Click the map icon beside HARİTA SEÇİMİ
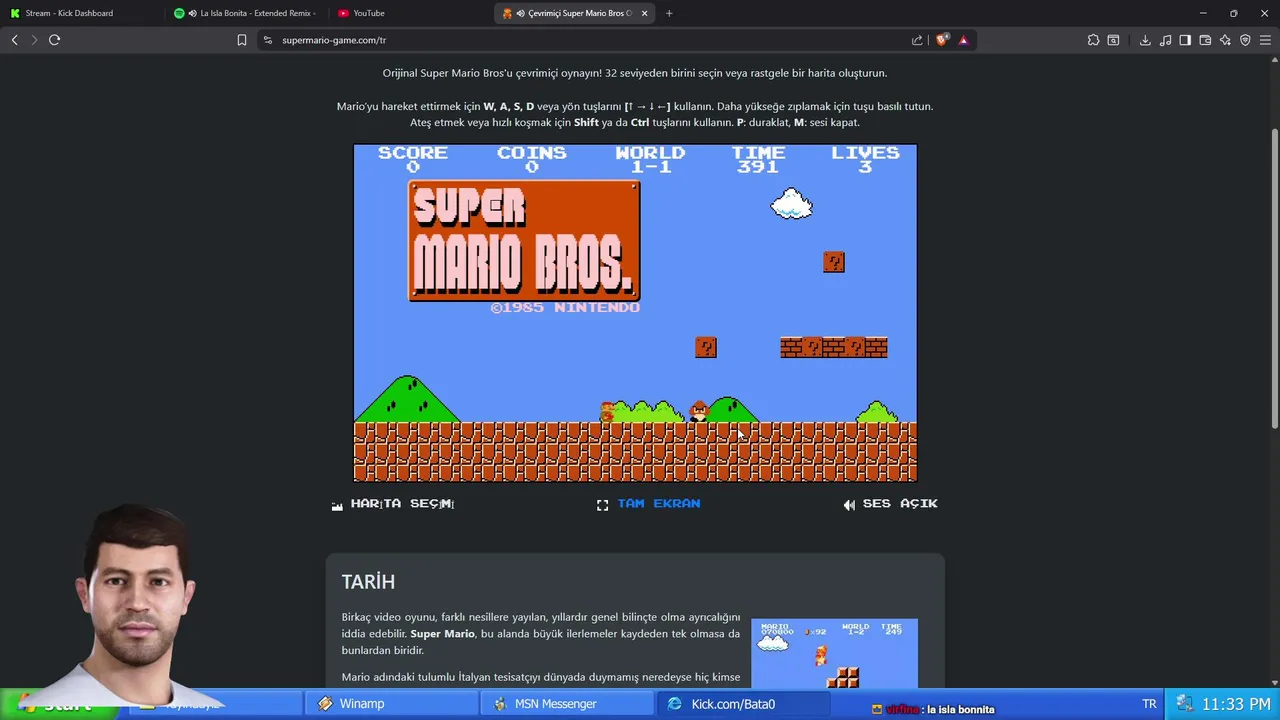The height and width of the screenshot is (720, 1280). pyautogui.click(x=337, y=505)
